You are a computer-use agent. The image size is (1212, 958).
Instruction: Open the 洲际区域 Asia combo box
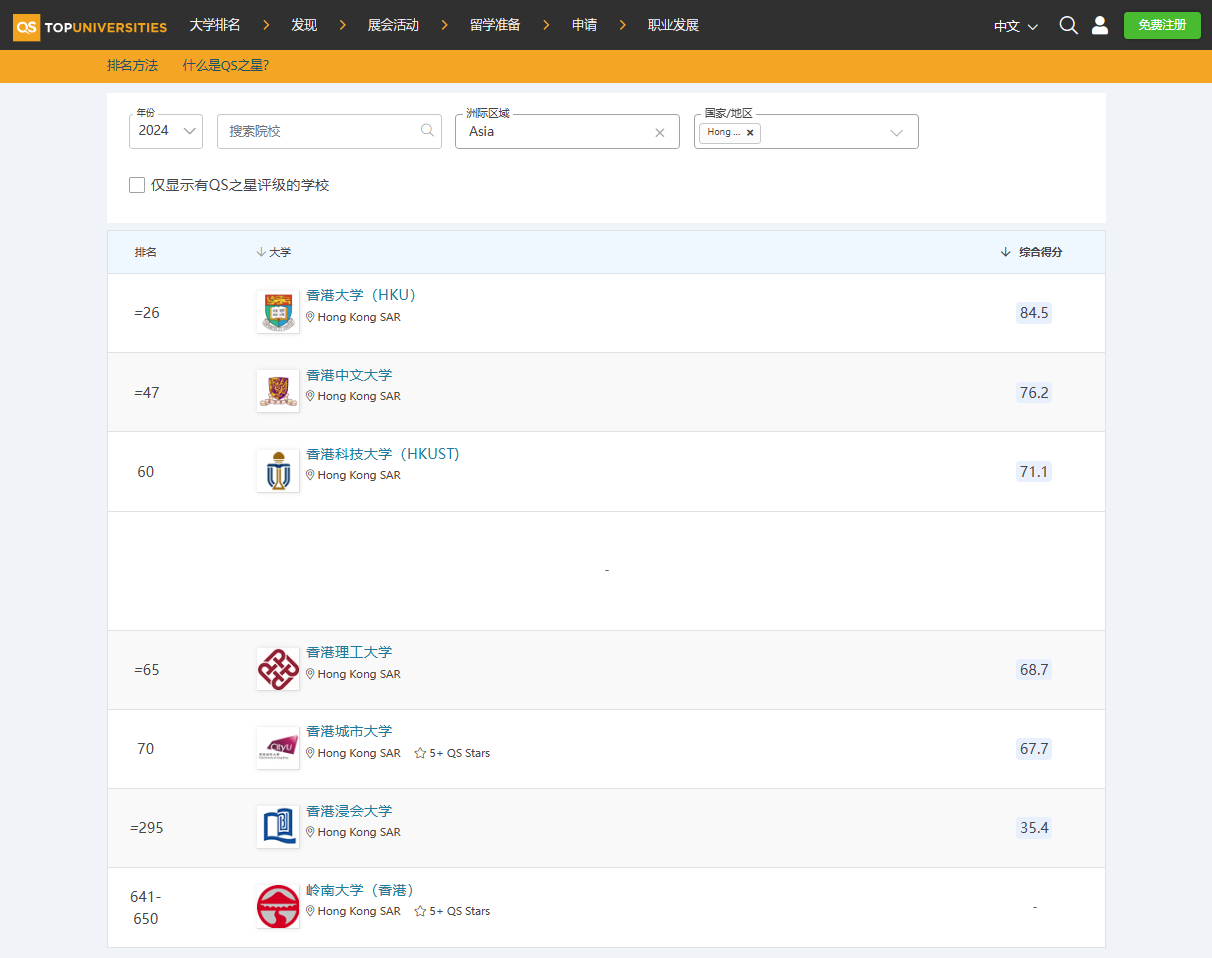point(567,131)
